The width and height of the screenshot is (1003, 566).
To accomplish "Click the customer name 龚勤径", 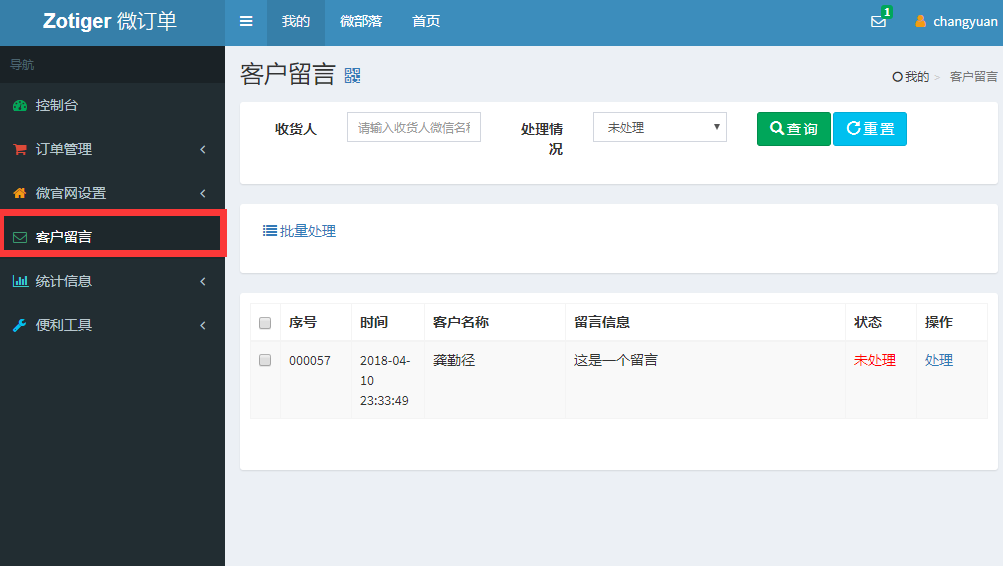I will pyautogui.click(x=454, y=360).
